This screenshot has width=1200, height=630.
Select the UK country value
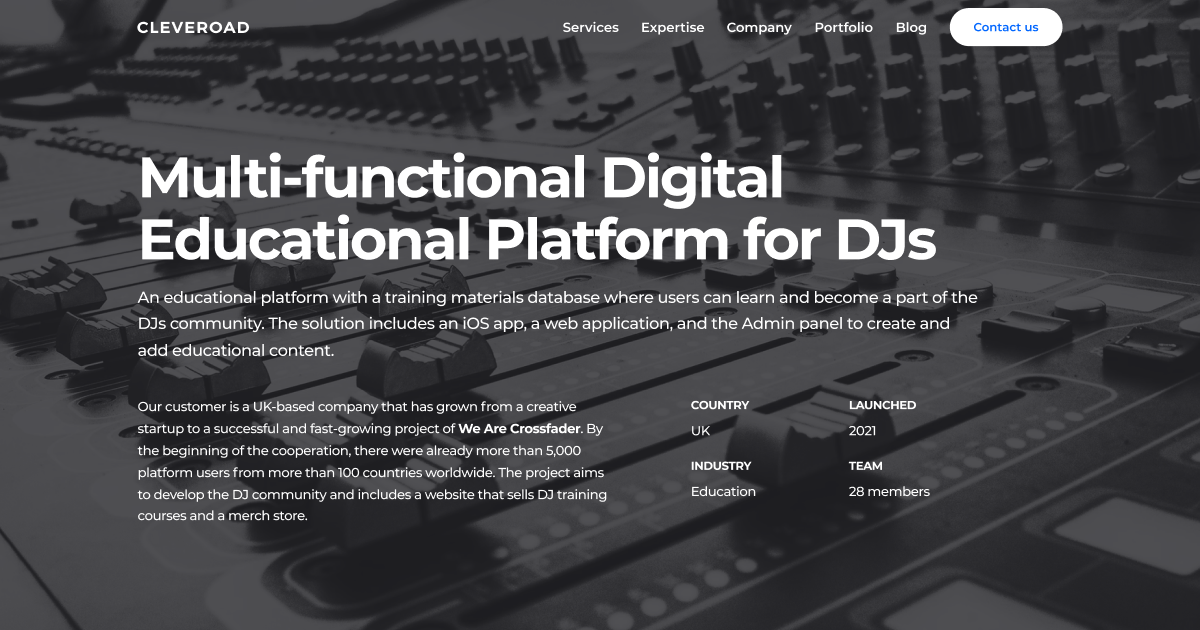point(700,431)
